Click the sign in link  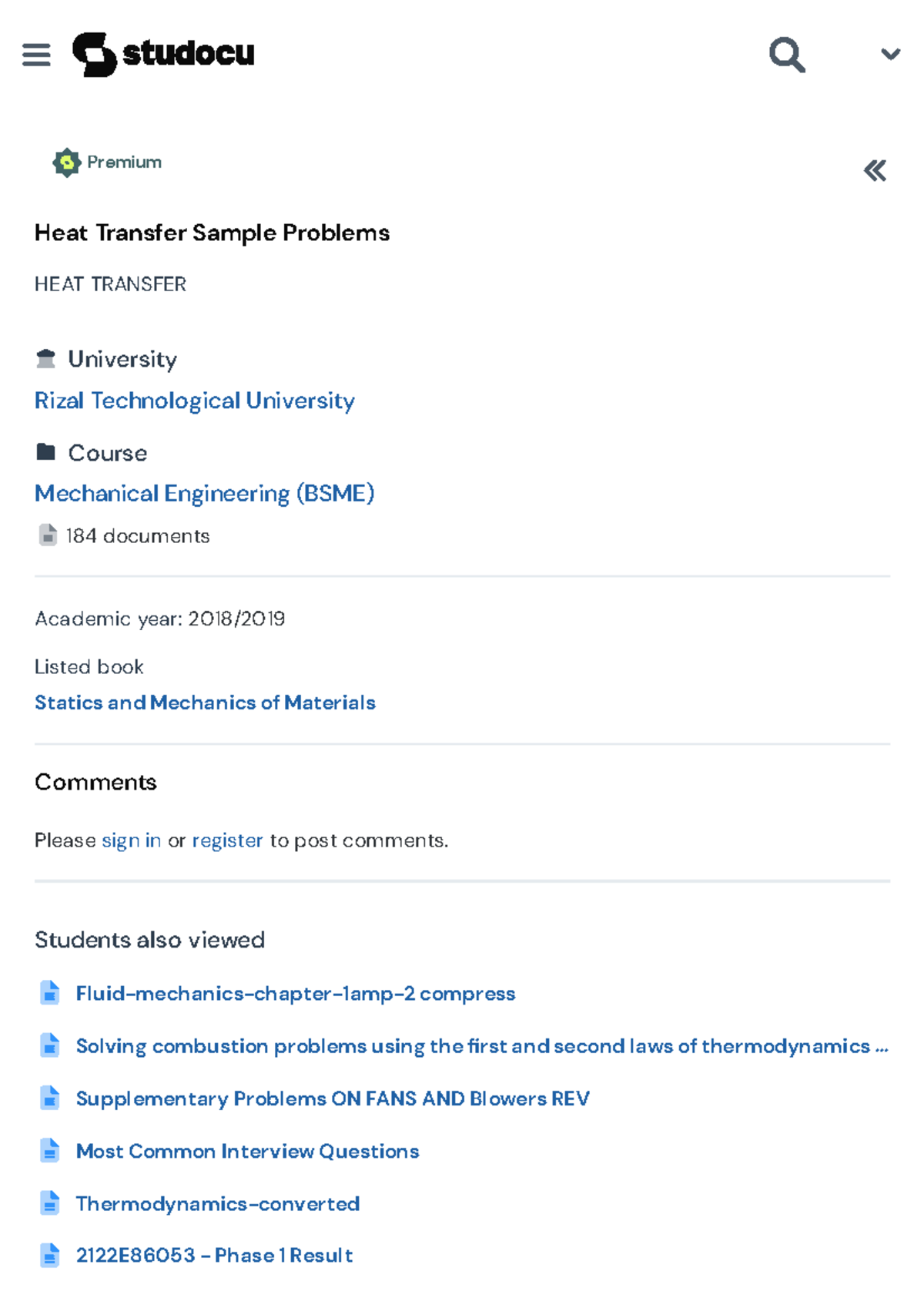click(x=131, y=840)
